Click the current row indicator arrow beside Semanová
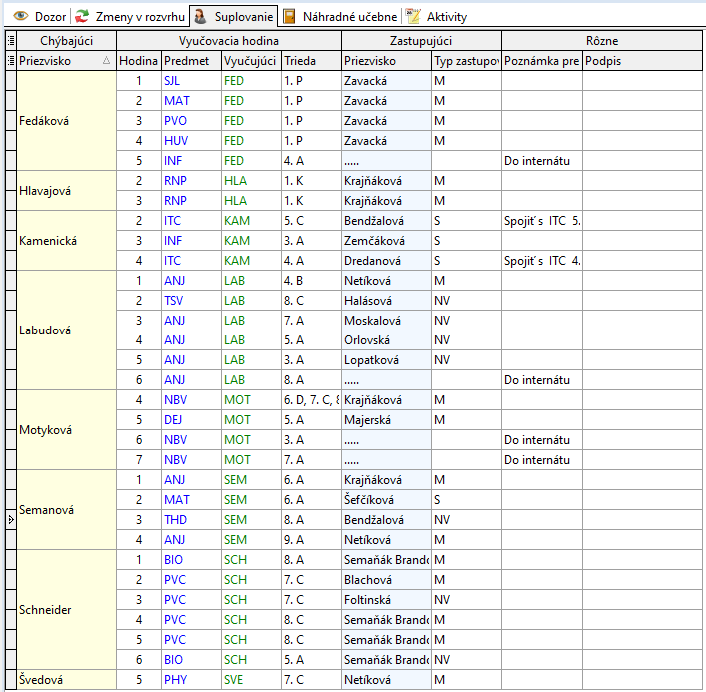706x692 pixels. click(11, 520)
